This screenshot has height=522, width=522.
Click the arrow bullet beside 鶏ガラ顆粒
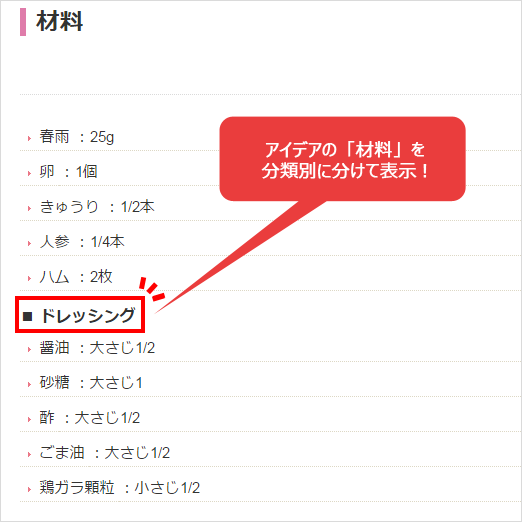29,489
